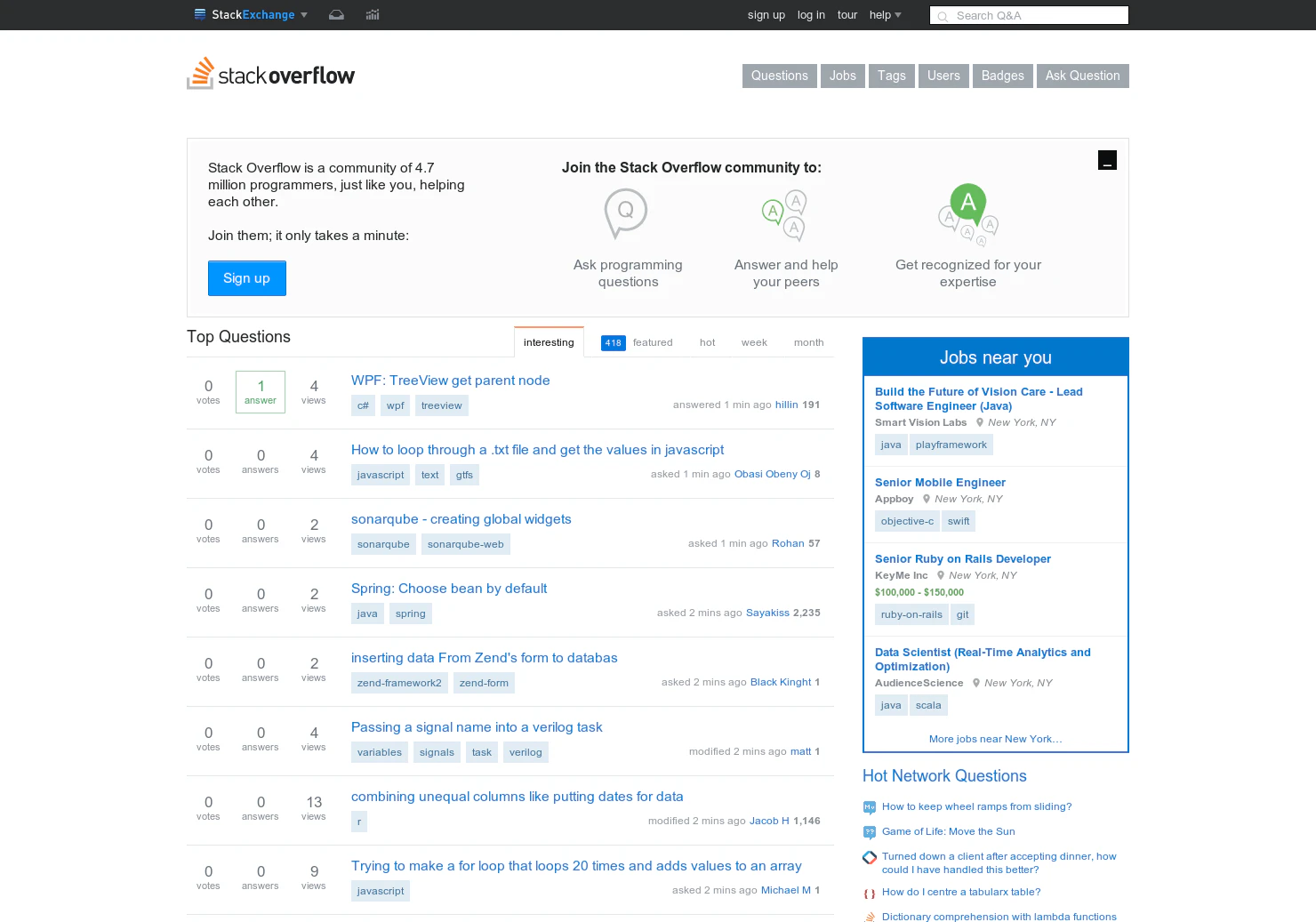1316x922 pixels.
Task: Open the tour link
Action: click(847, 15)
